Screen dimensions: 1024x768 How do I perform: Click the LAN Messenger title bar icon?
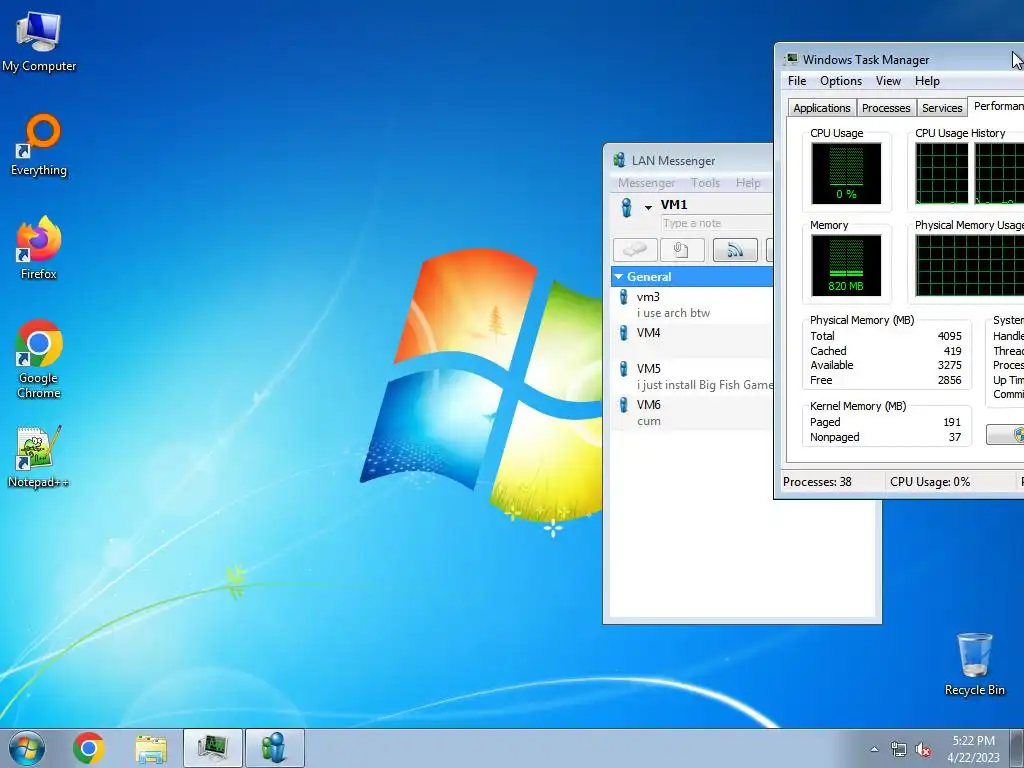pyautogui.click(x=619, y=160)
